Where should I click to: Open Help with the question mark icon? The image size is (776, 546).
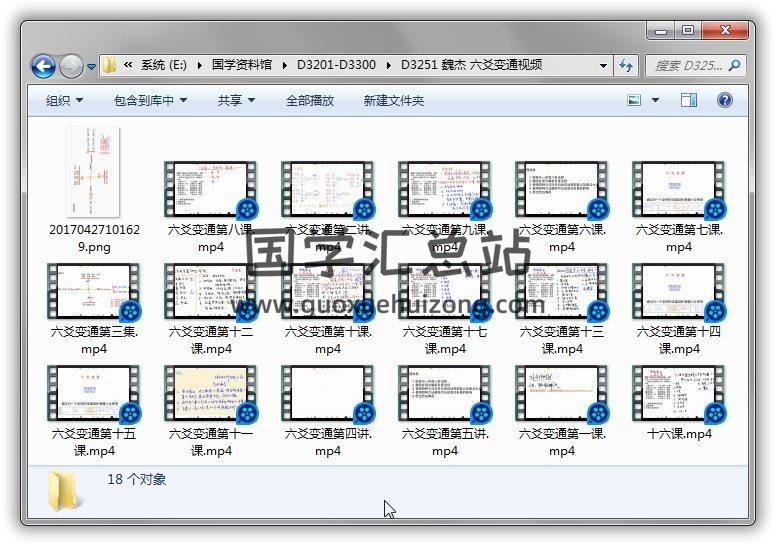[725, 100]
